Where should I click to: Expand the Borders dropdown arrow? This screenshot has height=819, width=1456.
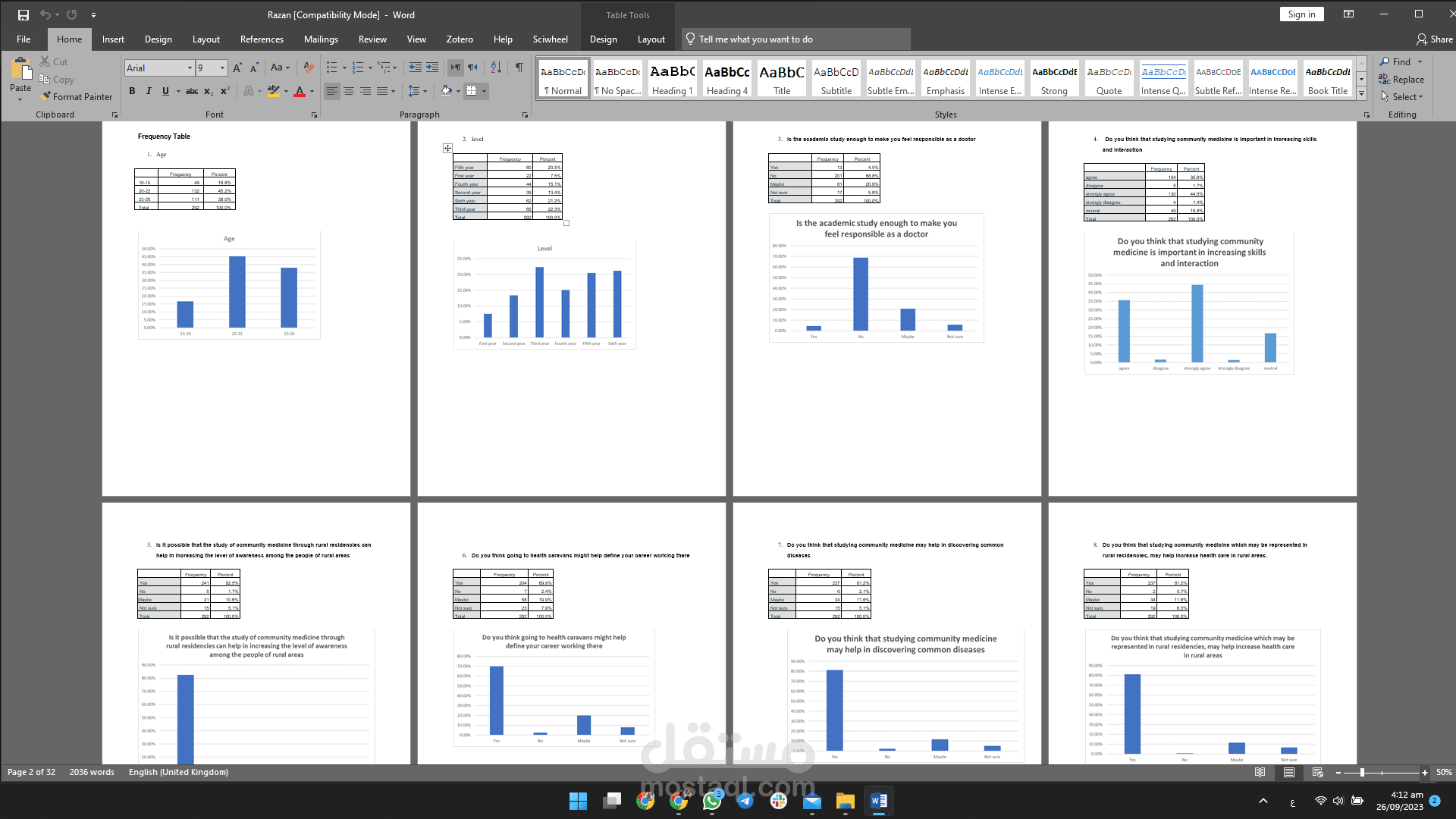pos(484,91)
